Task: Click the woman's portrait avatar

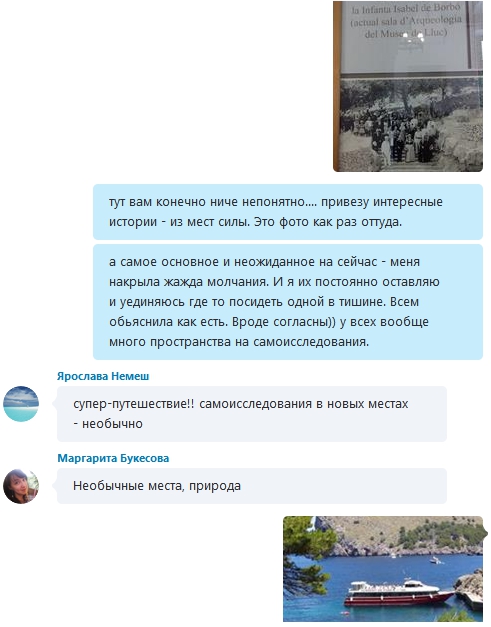Action: click(x=21, y=486)
